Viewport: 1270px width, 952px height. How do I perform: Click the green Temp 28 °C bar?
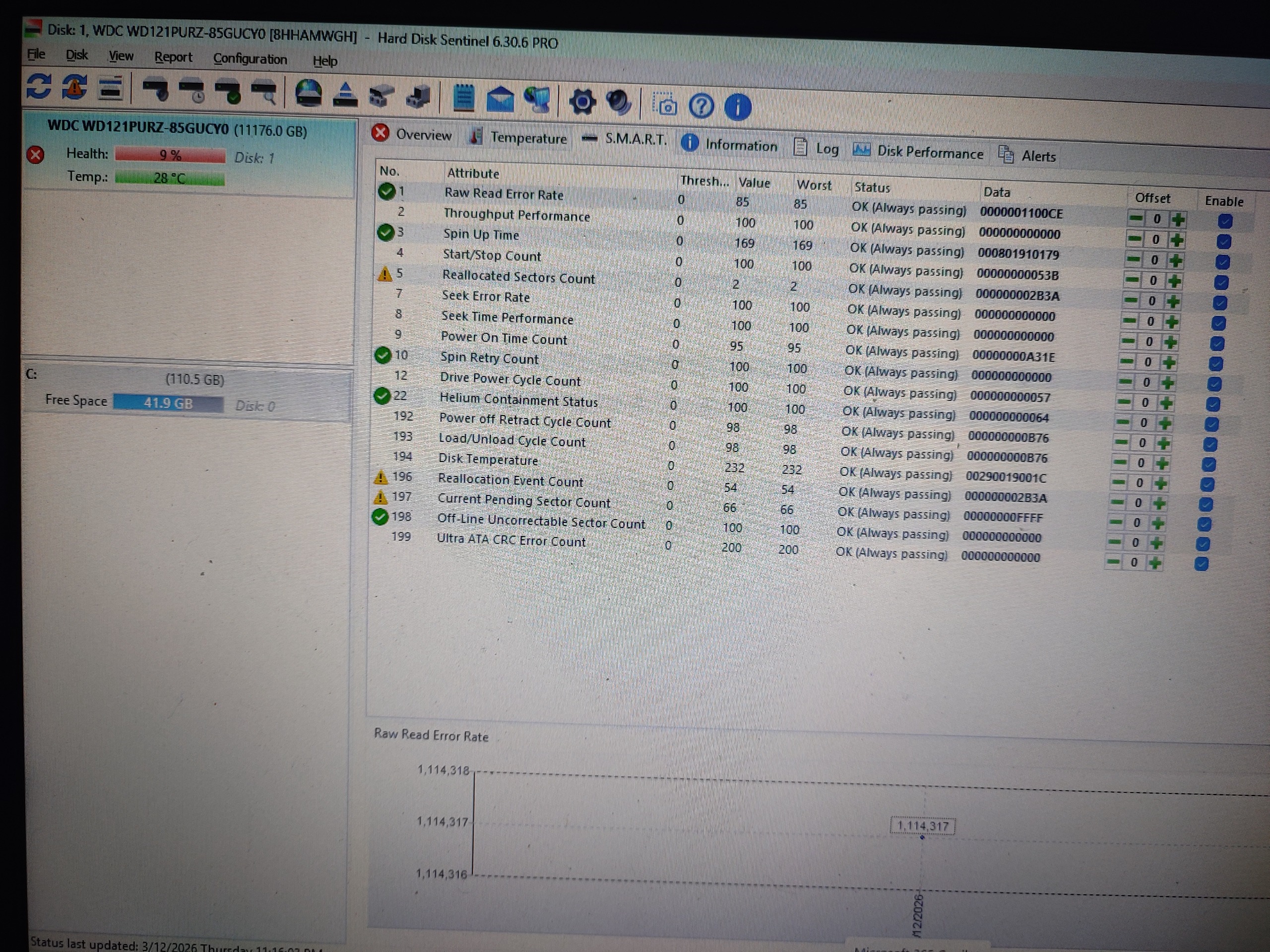coord(169,178)
